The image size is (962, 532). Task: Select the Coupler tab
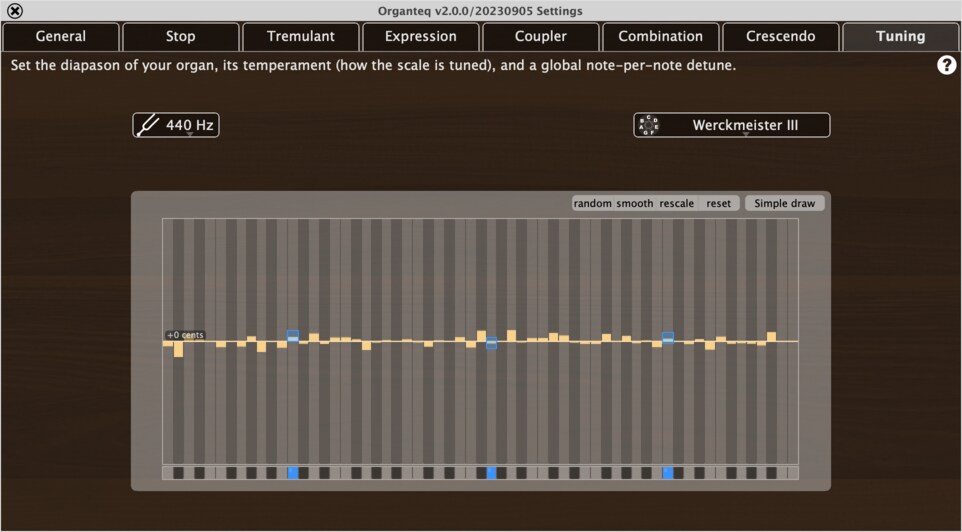(541, 37)
